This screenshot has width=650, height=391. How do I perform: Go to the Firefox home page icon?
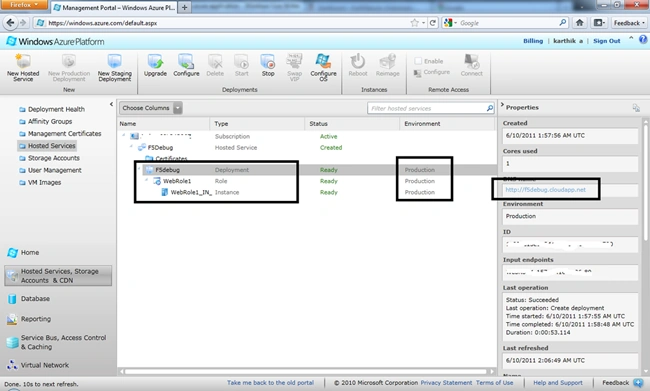(x=580, y=23)
